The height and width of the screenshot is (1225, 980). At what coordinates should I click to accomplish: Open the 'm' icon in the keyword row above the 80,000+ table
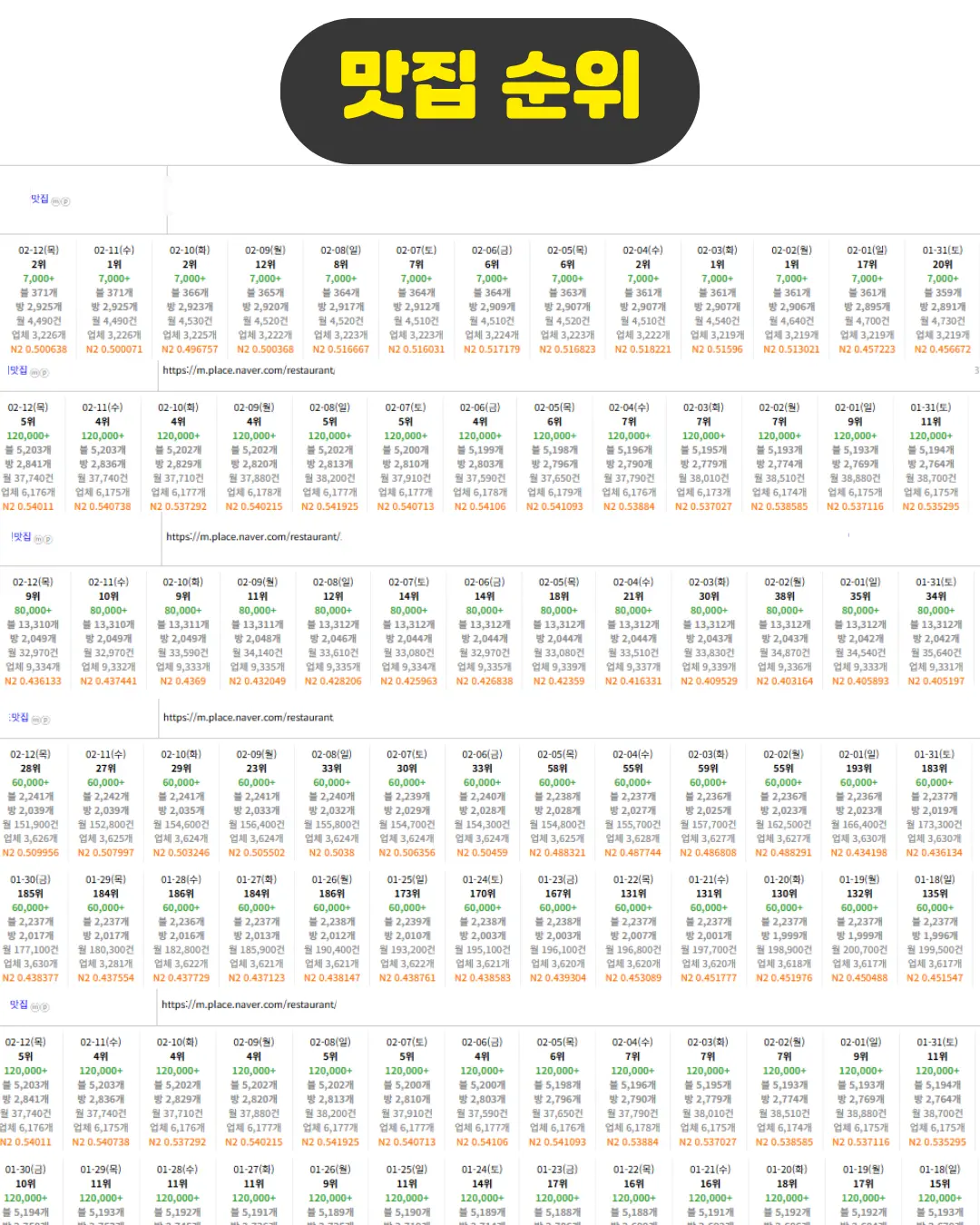pyautogui.click(x=38, y=539)
